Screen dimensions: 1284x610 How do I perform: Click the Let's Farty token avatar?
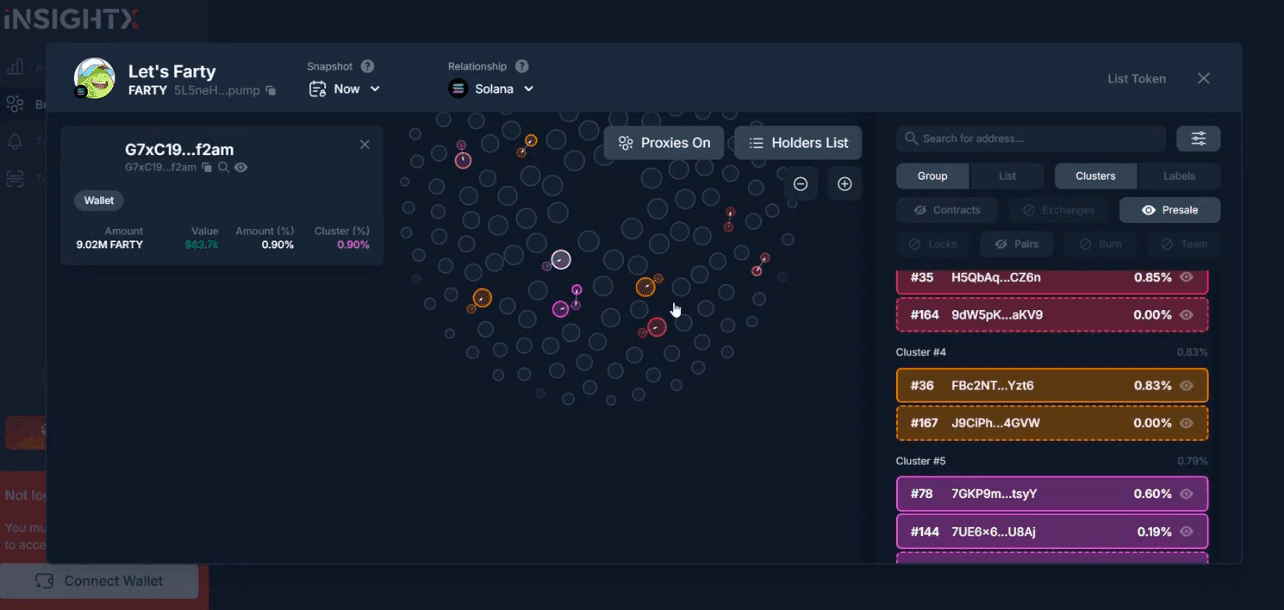point(95,78)
